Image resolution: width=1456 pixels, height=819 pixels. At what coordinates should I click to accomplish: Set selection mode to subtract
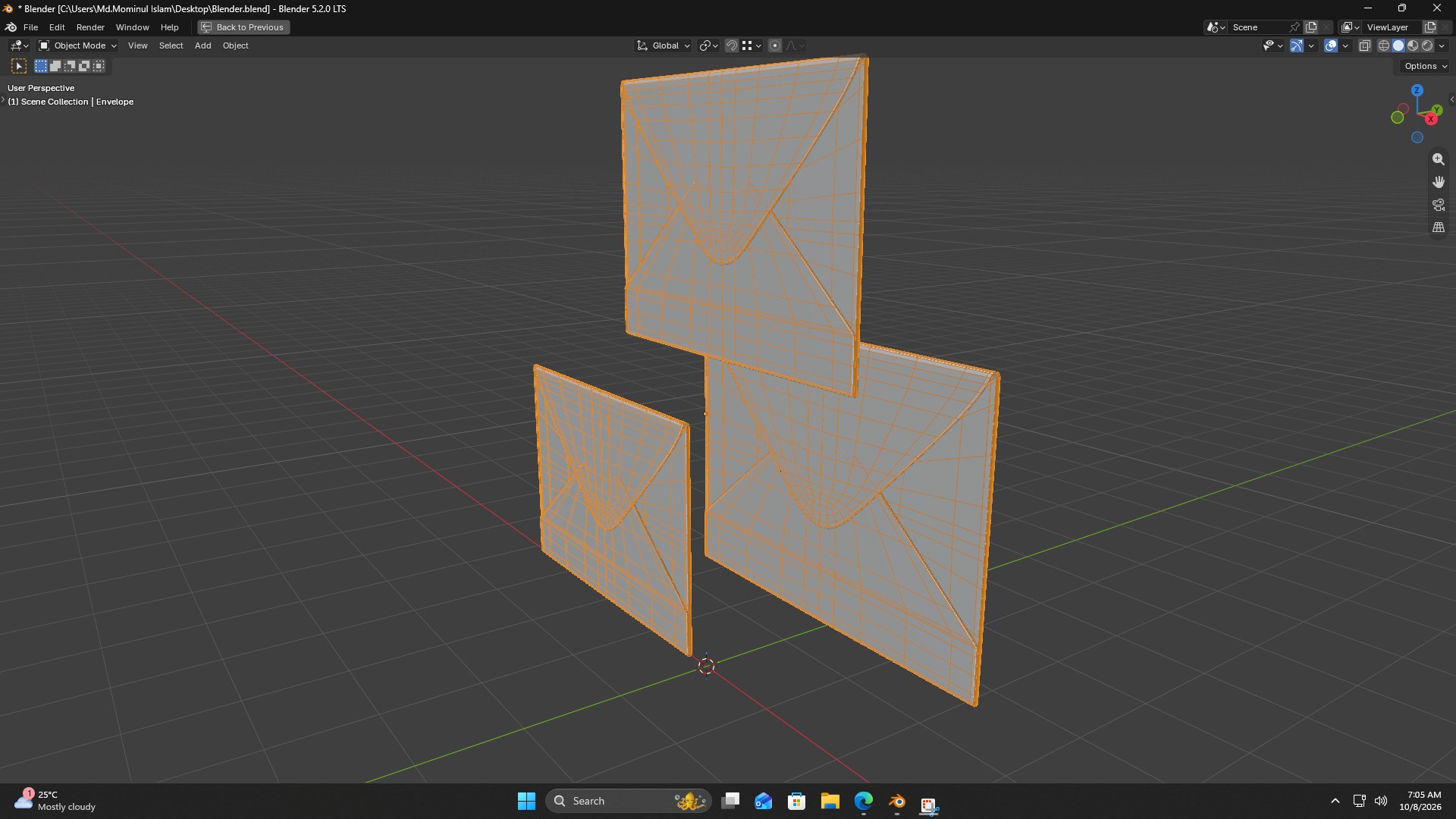[70, 67]
